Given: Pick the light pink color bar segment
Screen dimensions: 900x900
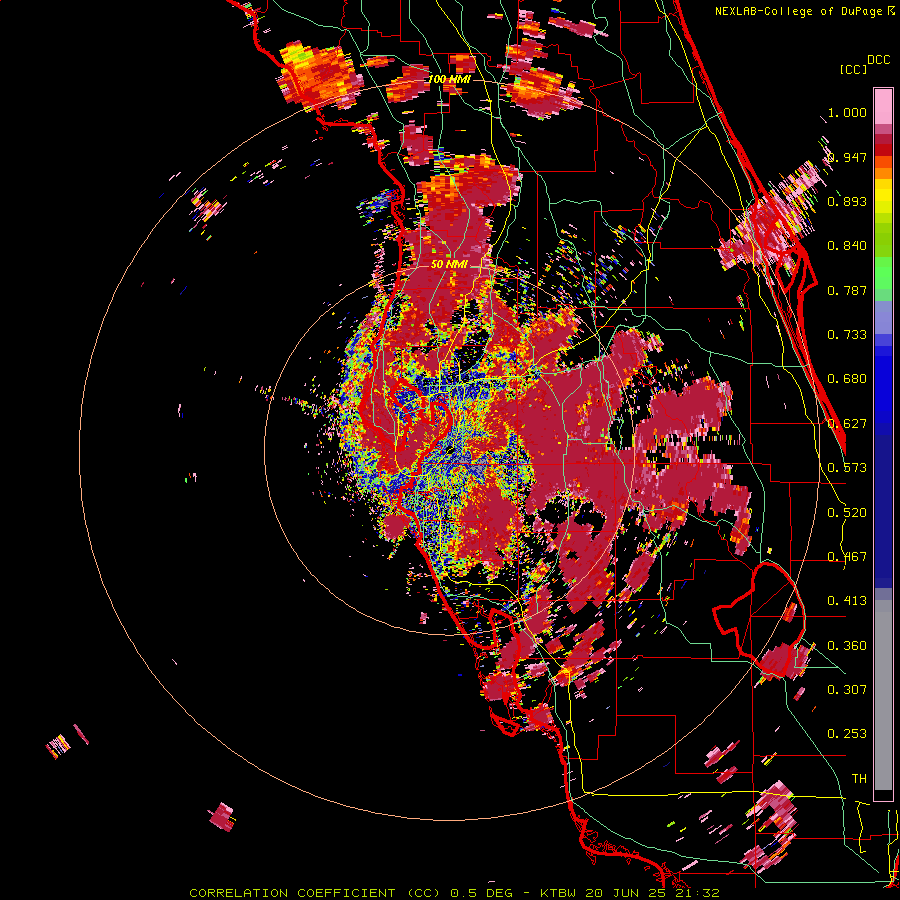Looking at the screenshot, I should [883, 106].
